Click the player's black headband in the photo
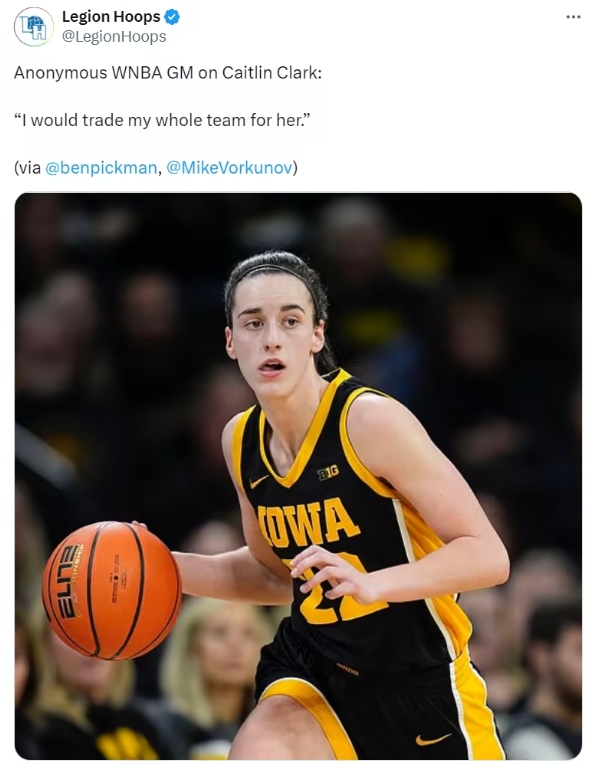The height and width of the screenshot is (765, 589). pos(273,271)
